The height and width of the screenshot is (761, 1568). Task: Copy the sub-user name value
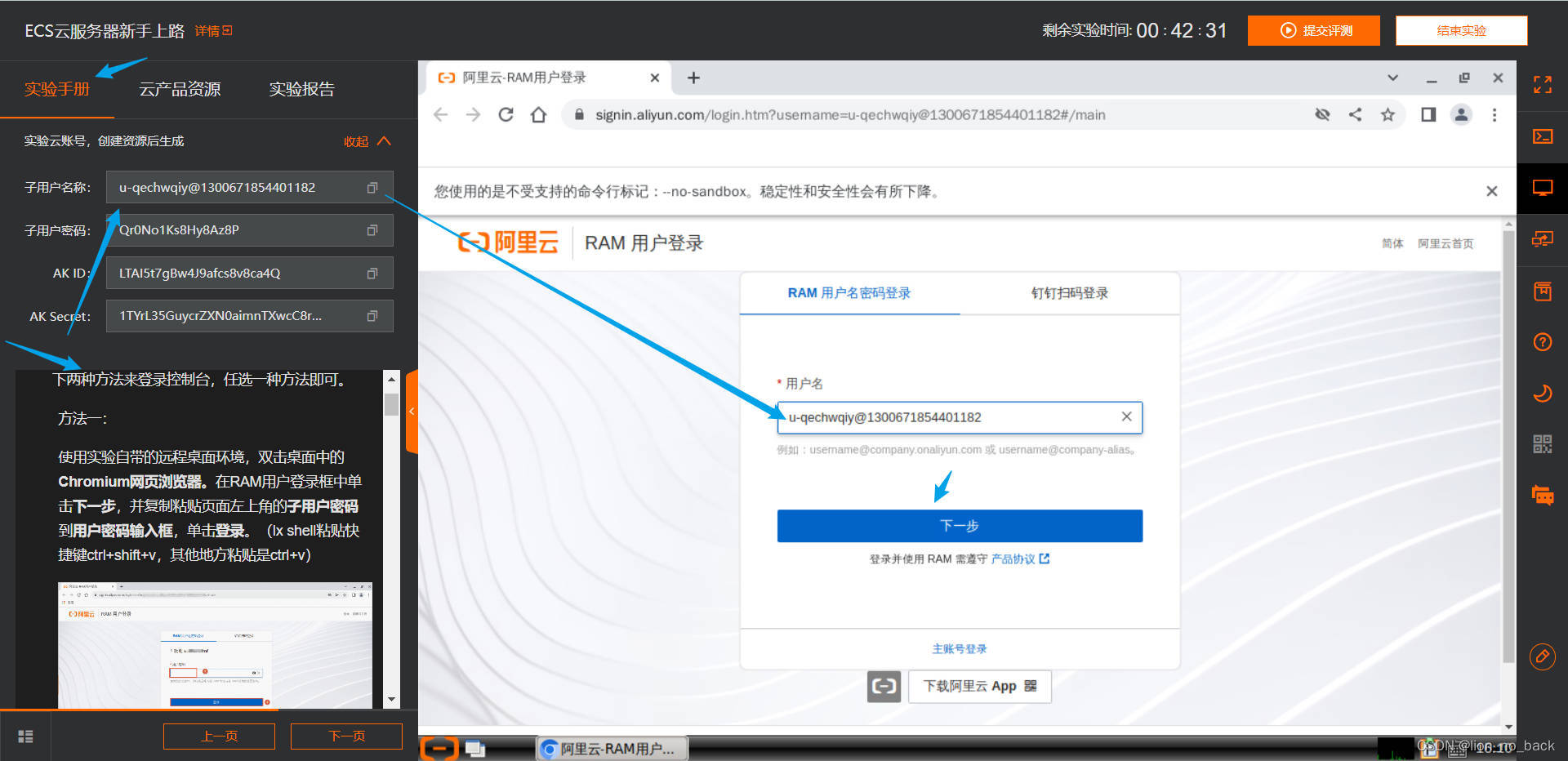click(372, 188)
